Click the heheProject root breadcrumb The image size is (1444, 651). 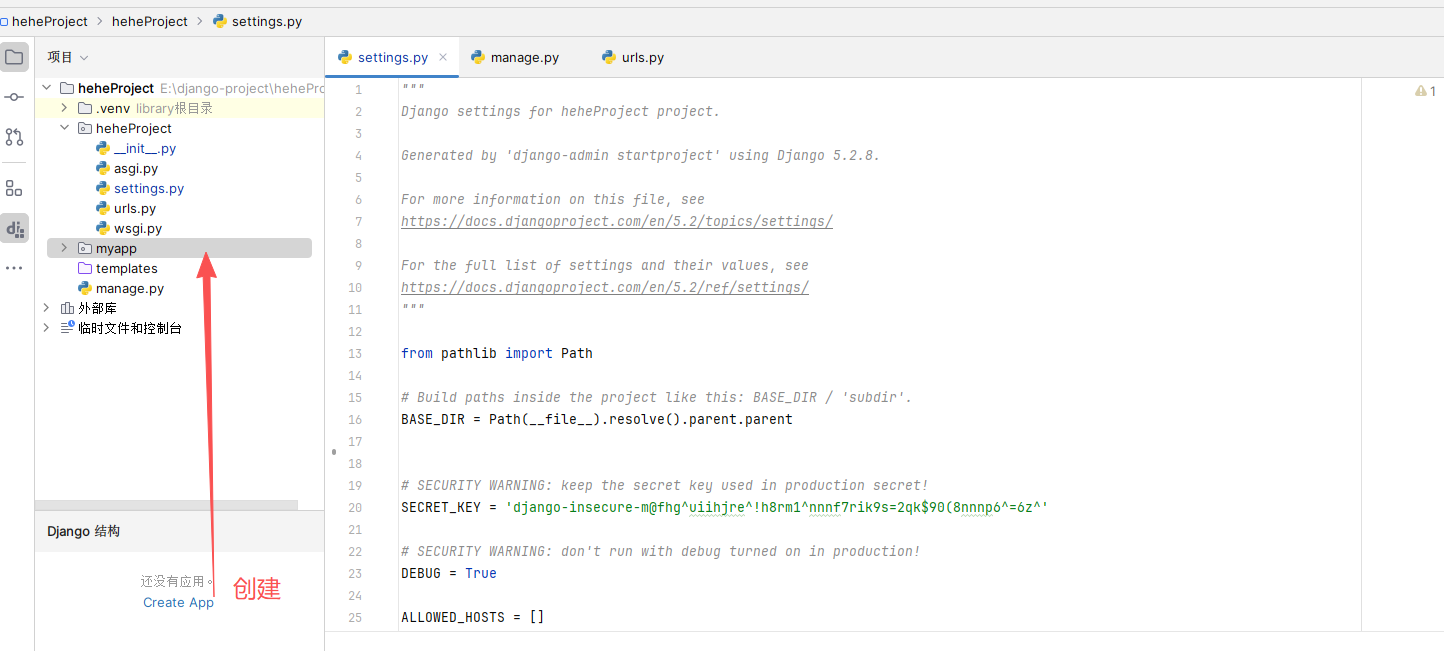[x=49, y=21]
